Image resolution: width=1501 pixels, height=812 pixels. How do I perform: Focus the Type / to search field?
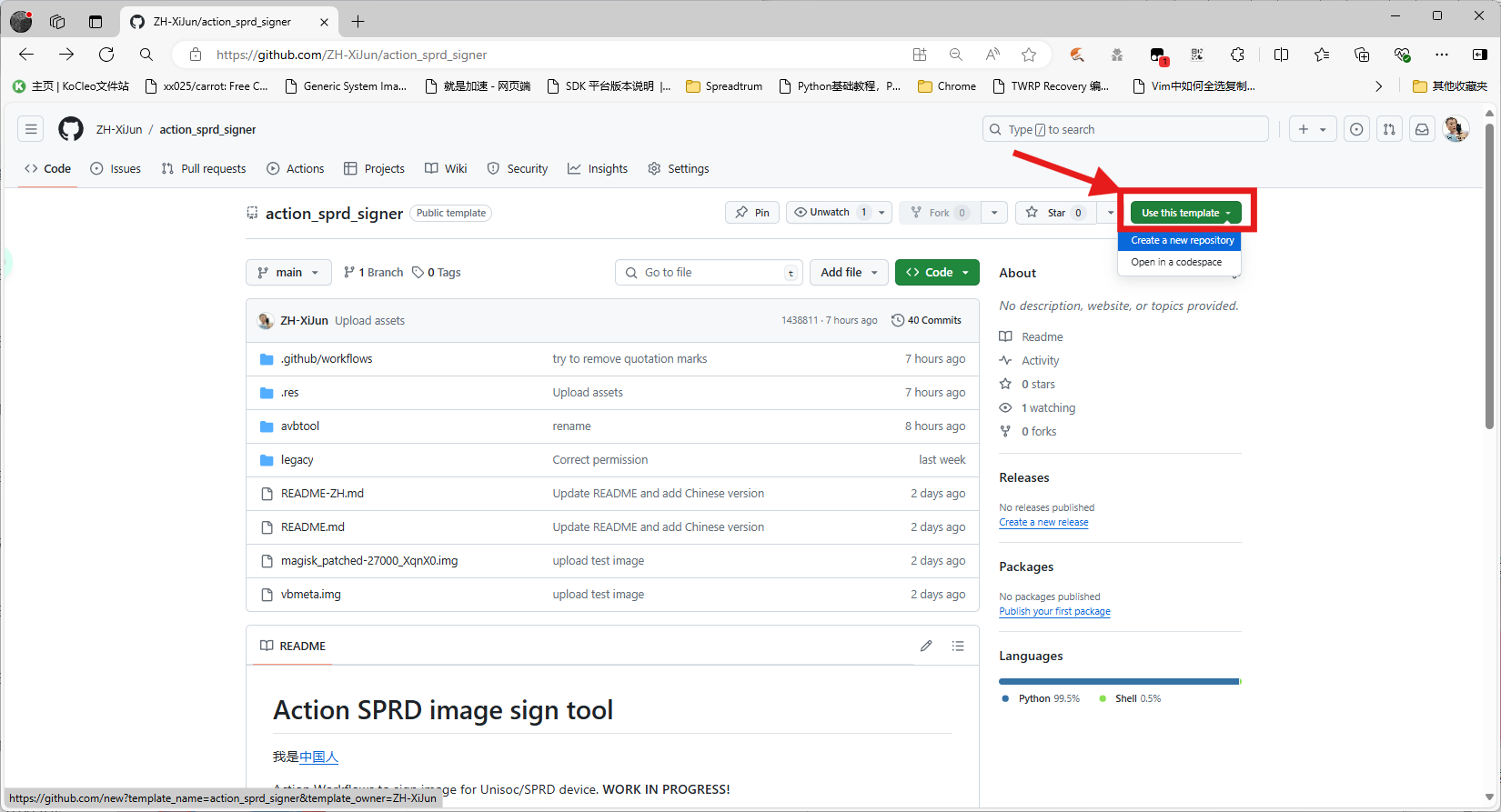pos(1125,129)
